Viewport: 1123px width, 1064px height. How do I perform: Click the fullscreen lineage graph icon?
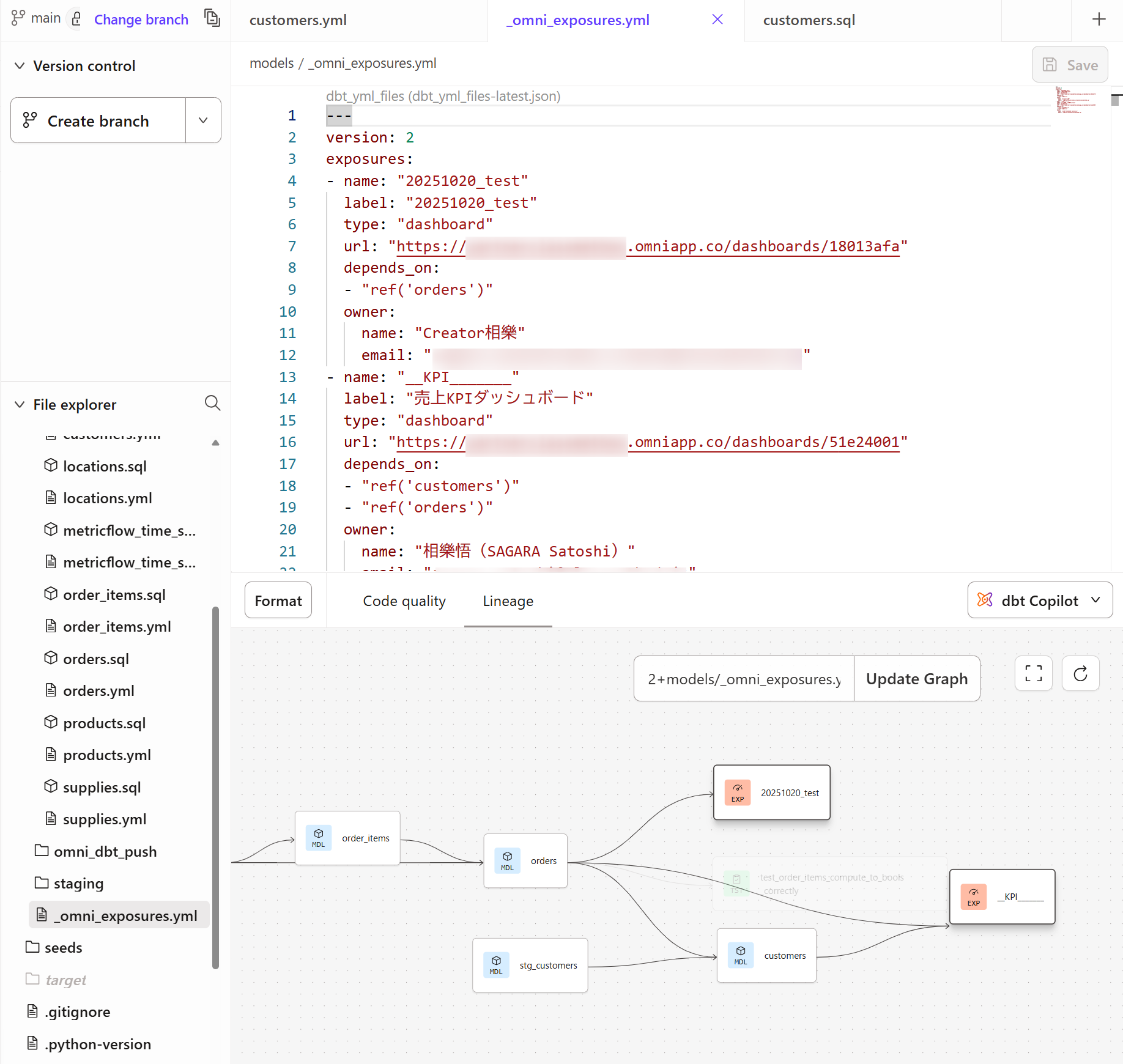(x=1033, y=673)
